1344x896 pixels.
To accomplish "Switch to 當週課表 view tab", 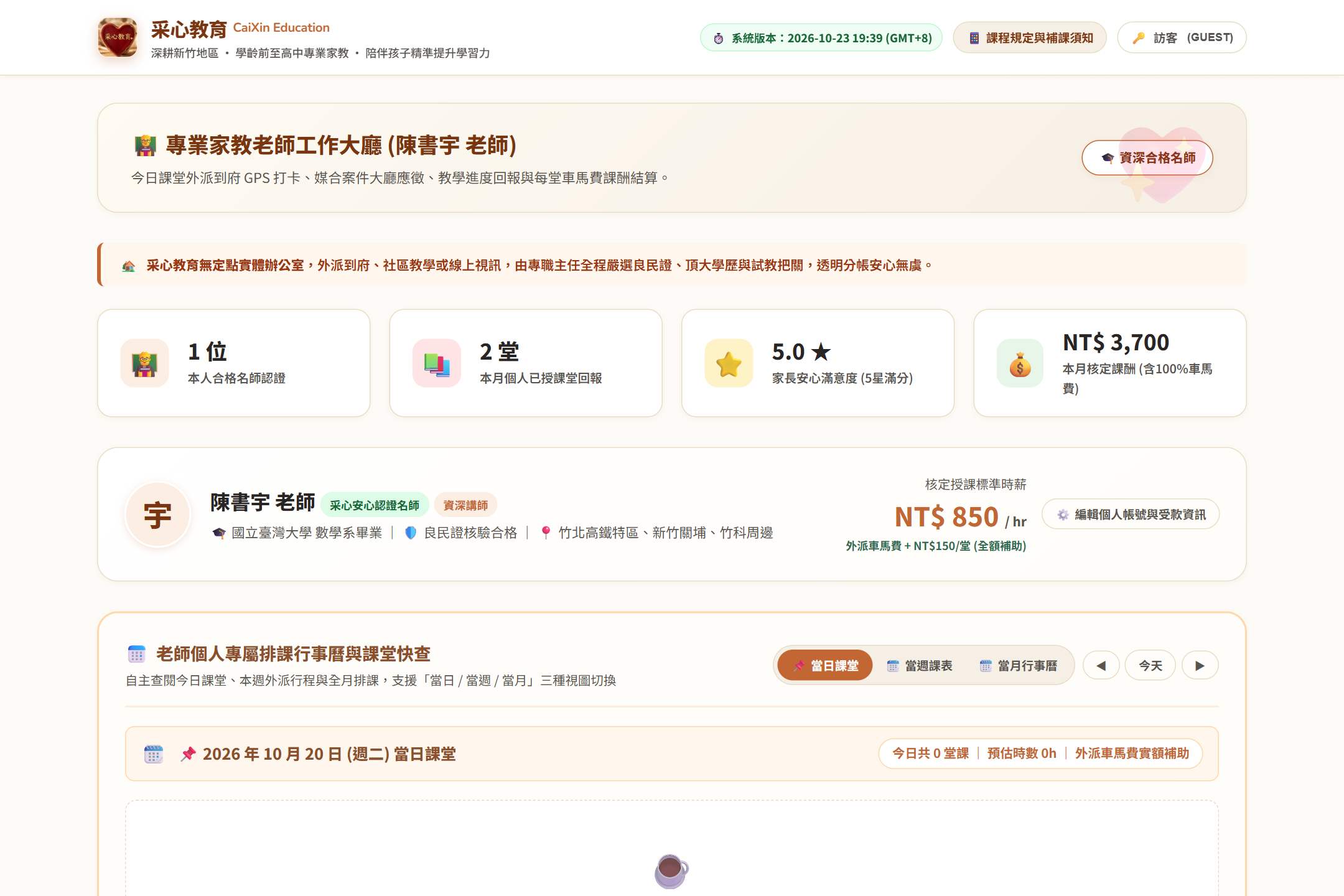I will coord(919,665).
